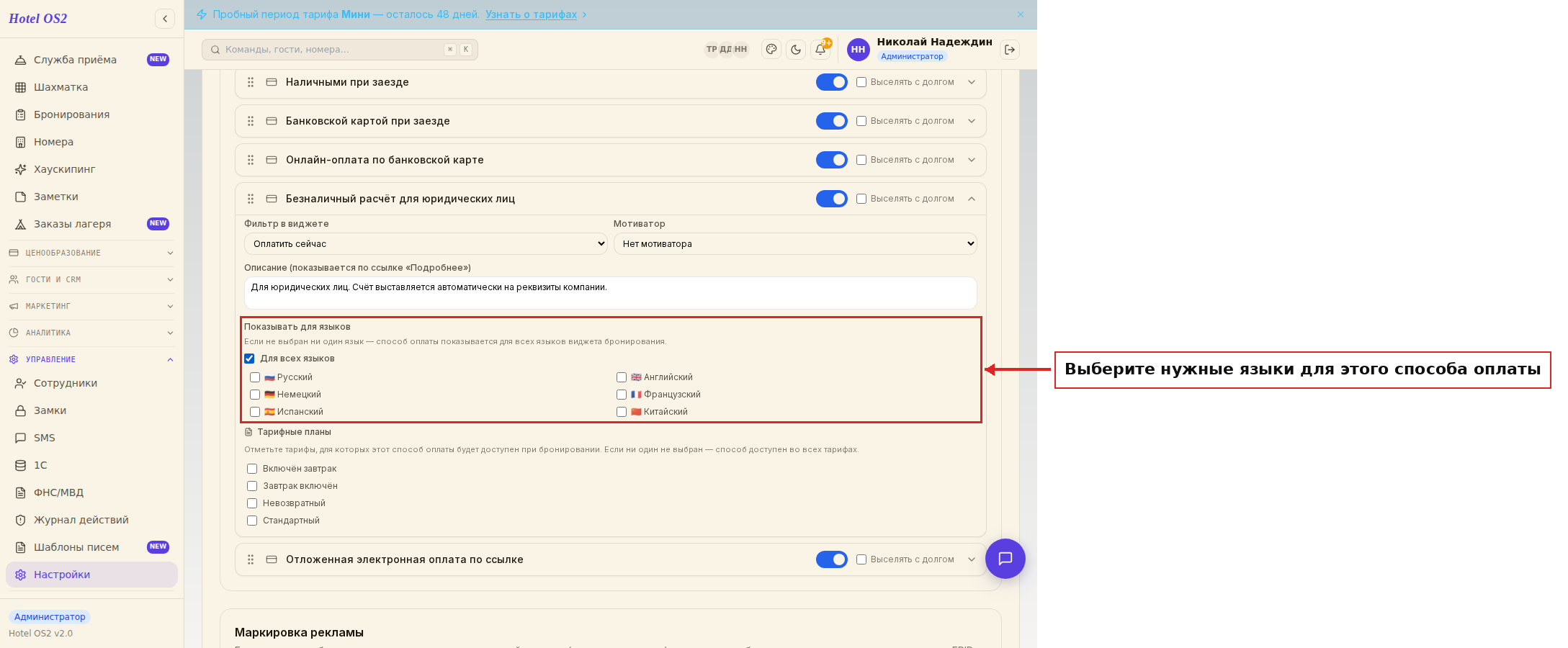Open the Фильтр в виджете dropdown
The height and width of the screenshot is (648, 1568).
(426, 244)
